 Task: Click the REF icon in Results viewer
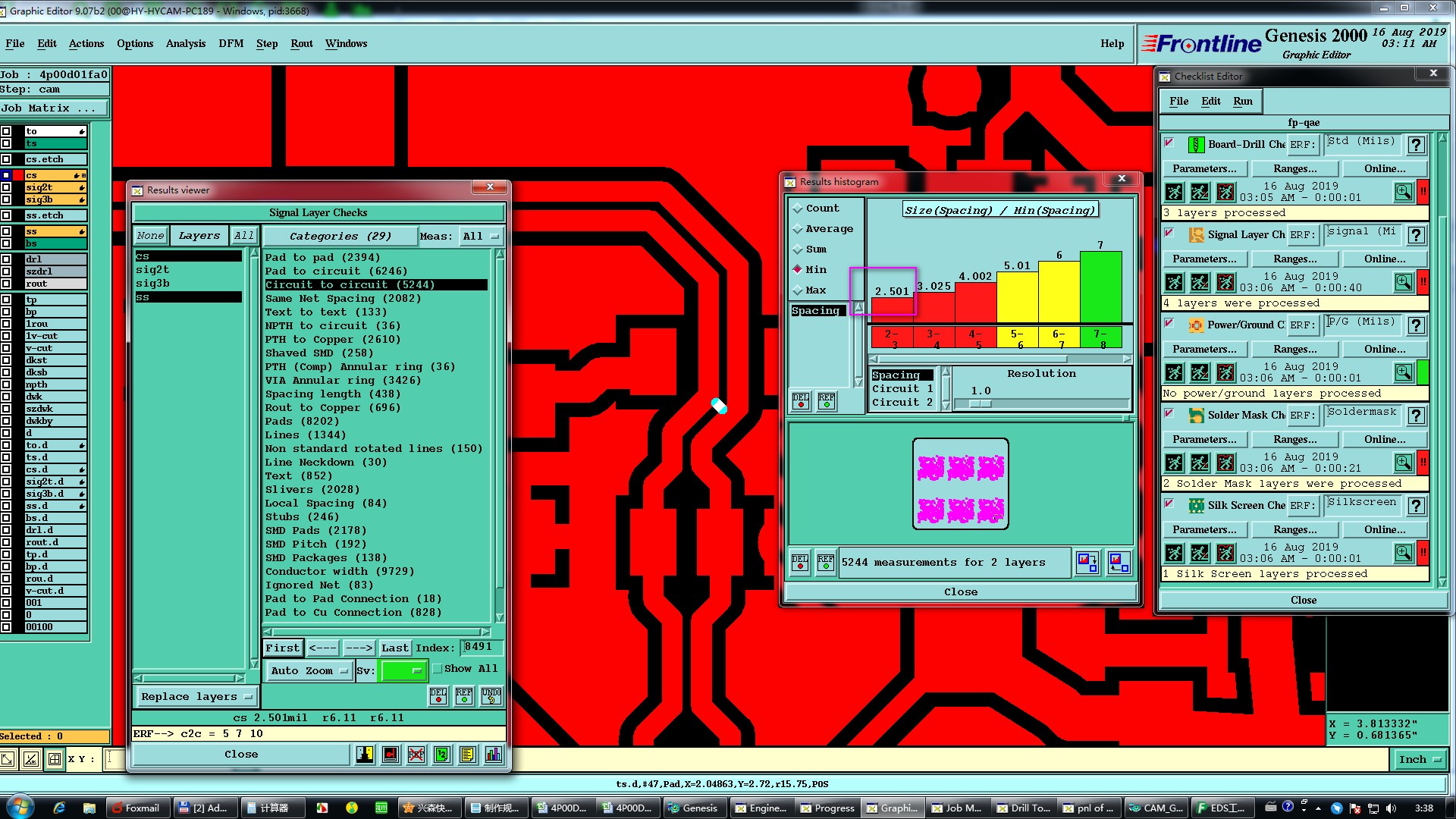pos(464,696)
